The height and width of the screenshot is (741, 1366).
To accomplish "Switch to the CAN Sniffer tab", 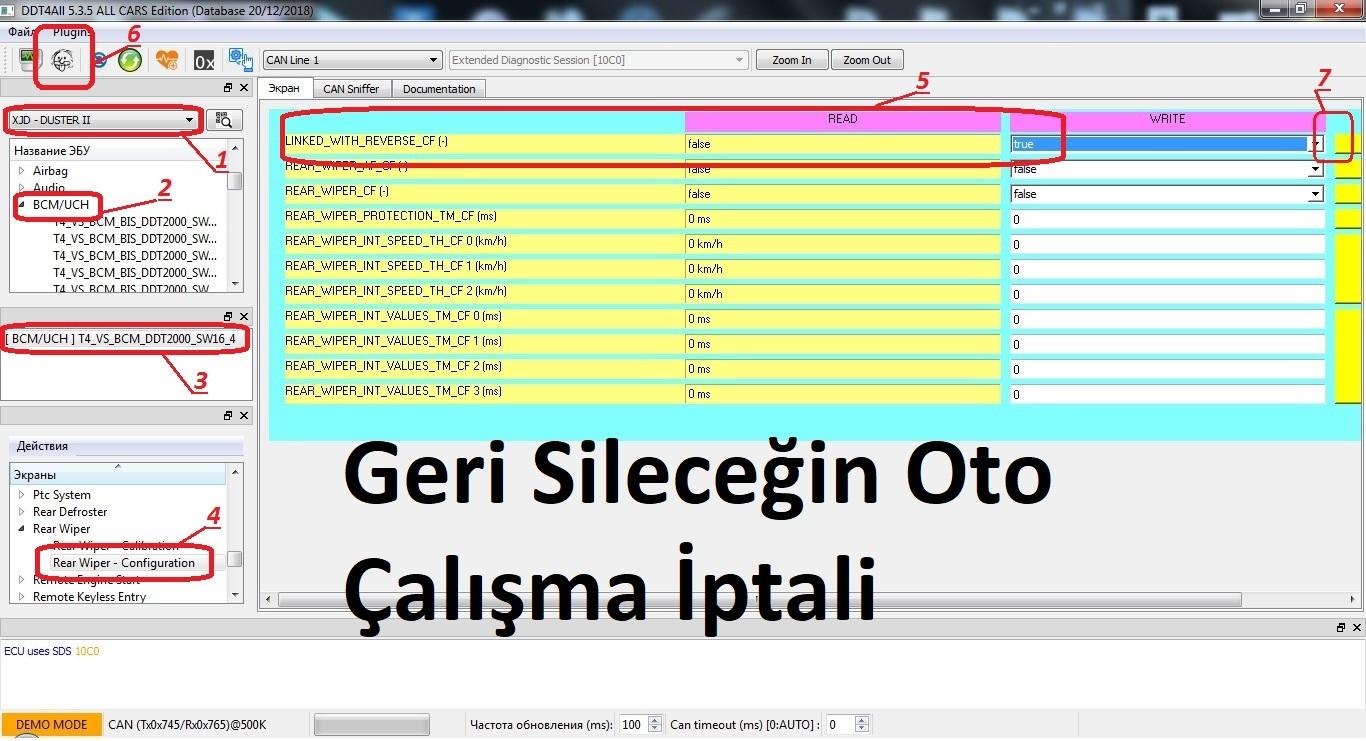I will 351,89.
